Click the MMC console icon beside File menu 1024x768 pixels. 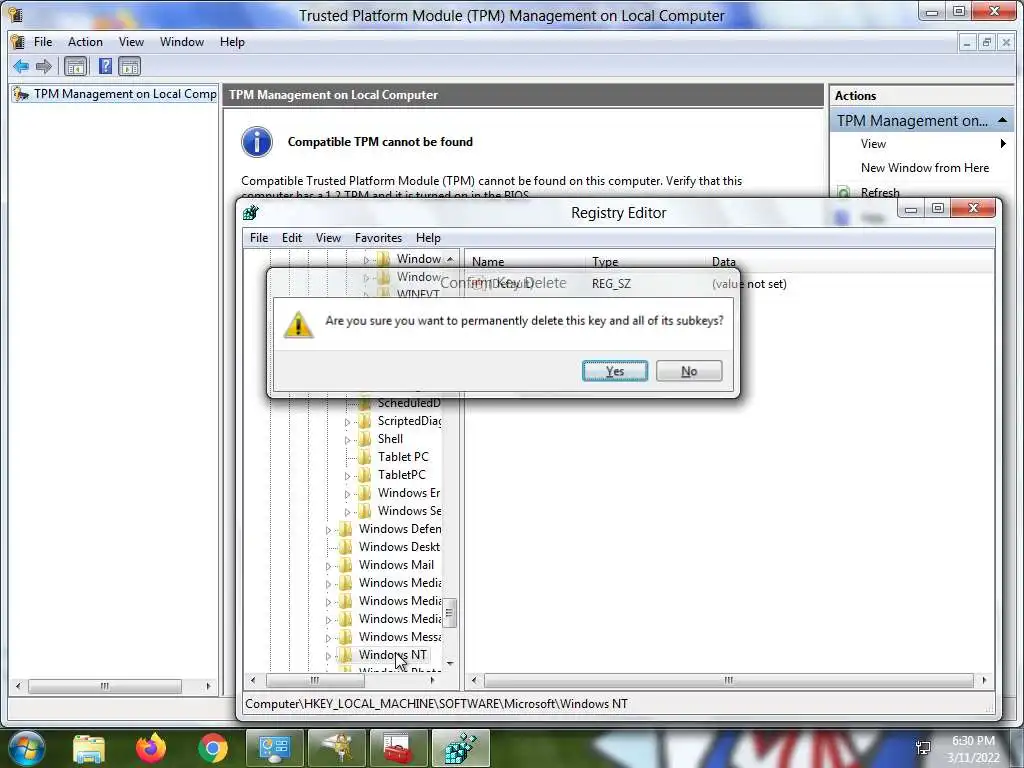tap(18, 42)
